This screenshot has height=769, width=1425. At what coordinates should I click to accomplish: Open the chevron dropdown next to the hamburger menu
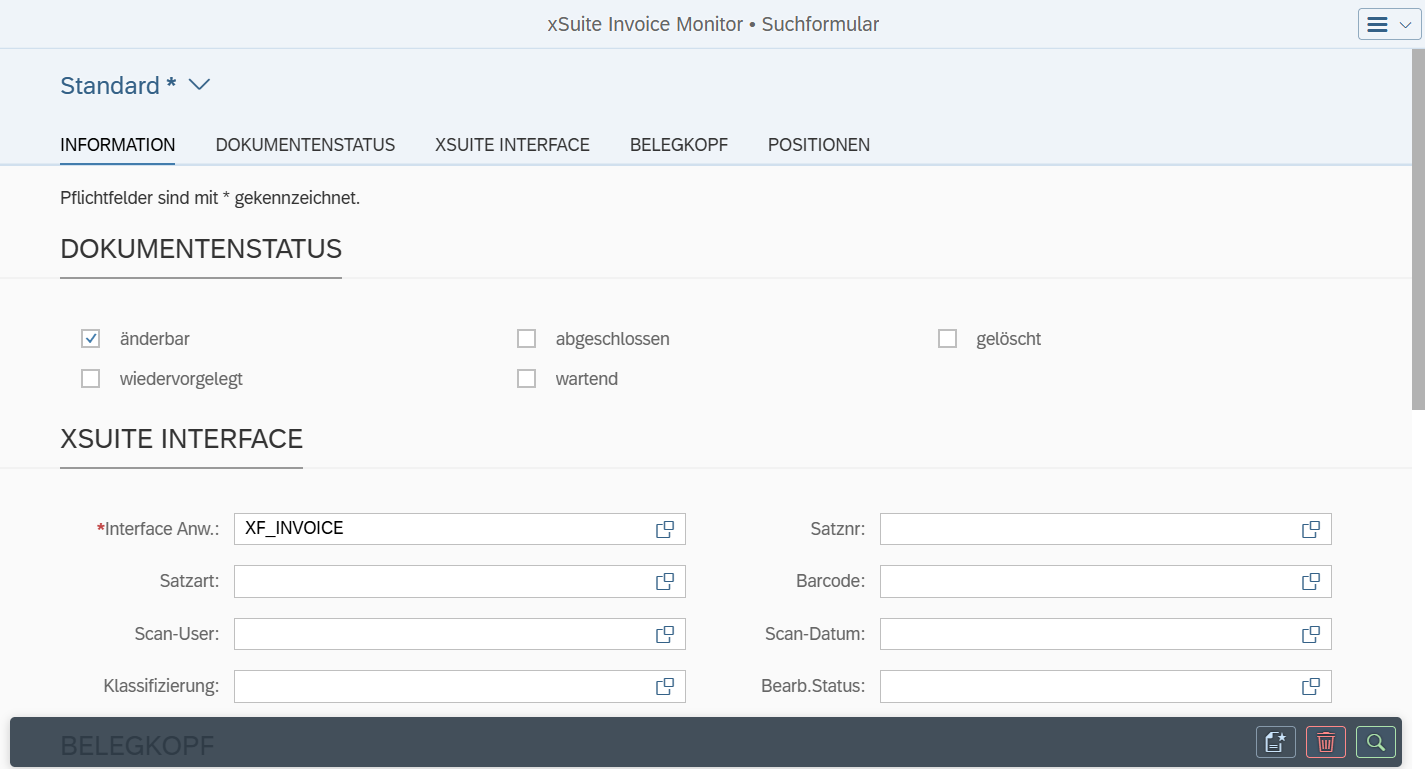click(1404, 23)
